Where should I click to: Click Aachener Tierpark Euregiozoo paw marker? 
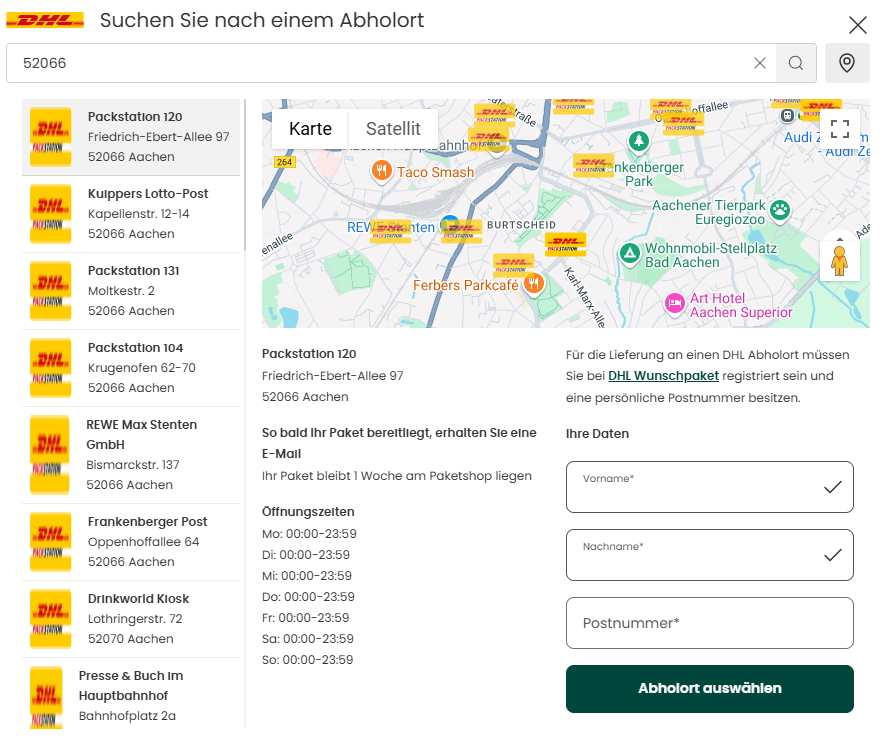(x=780, y=210)
